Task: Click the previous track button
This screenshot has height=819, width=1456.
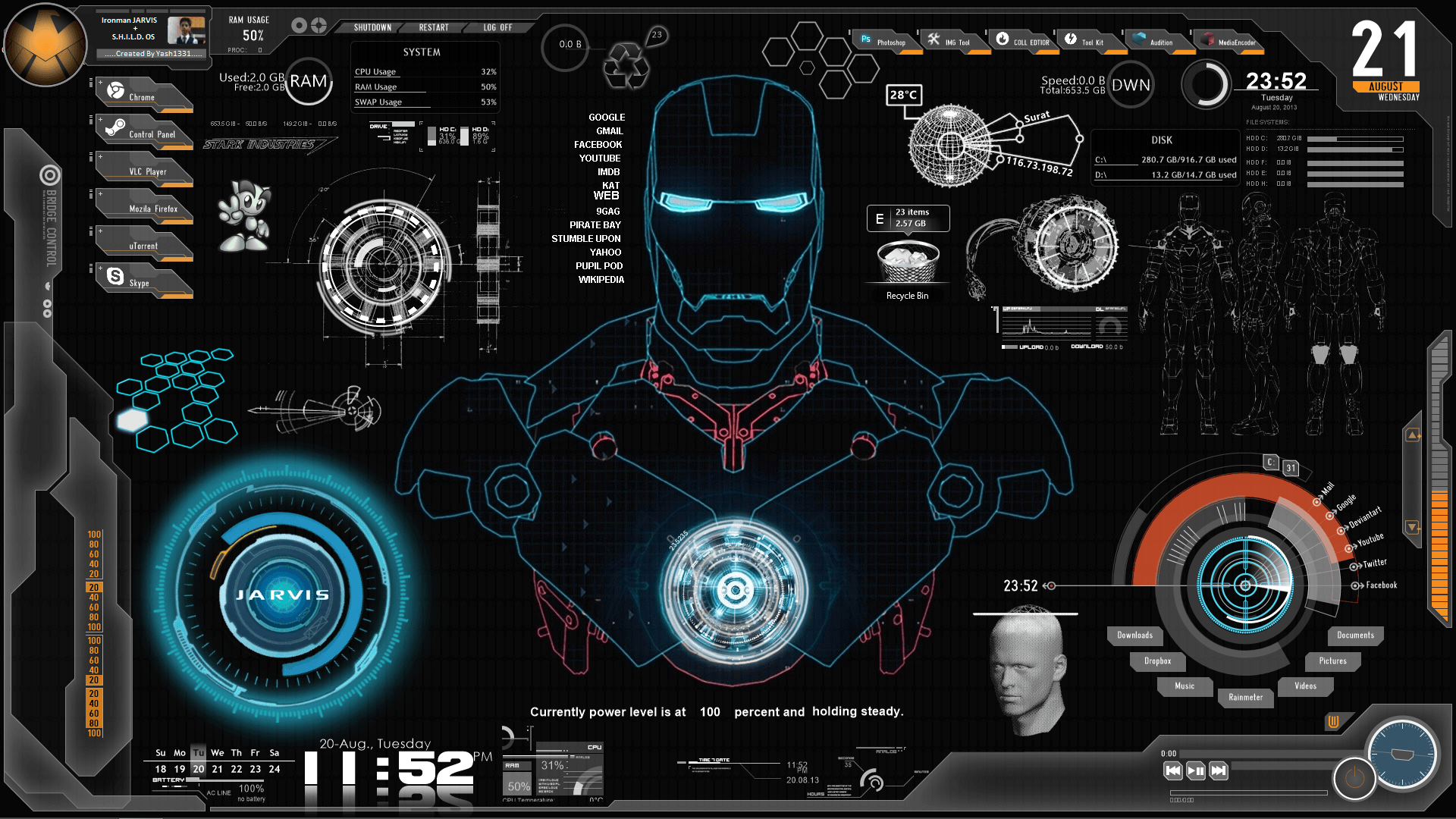Action: [1172, 770]
